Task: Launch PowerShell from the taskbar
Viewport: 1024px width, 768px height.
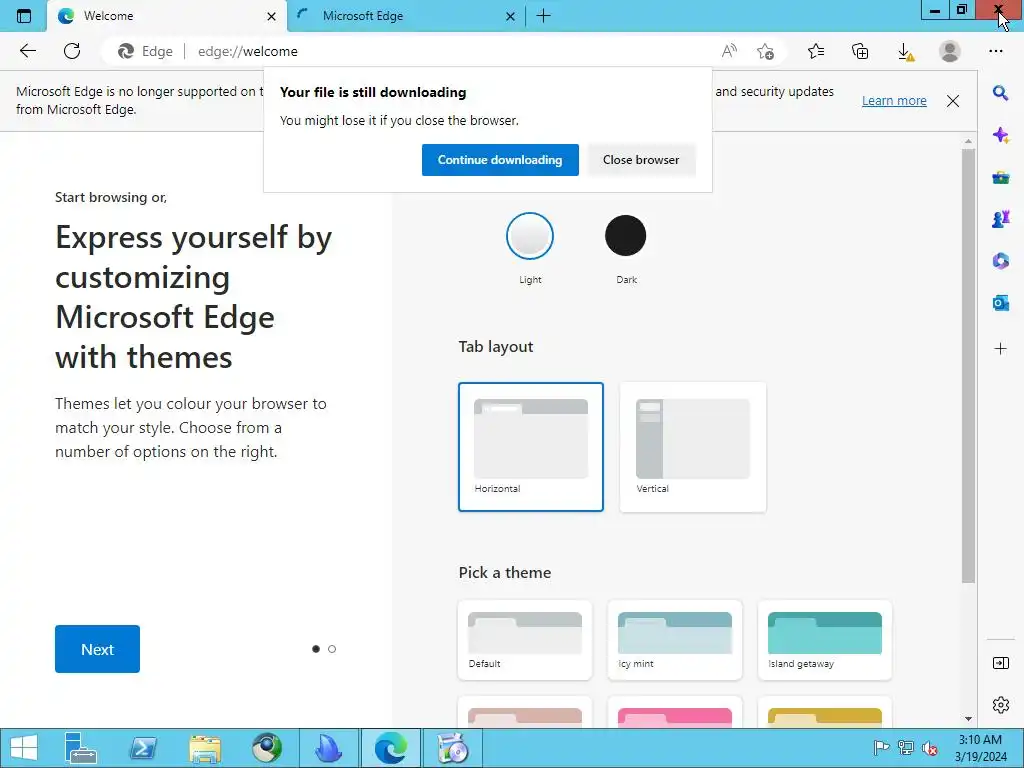Action: (x=143, y=748)
